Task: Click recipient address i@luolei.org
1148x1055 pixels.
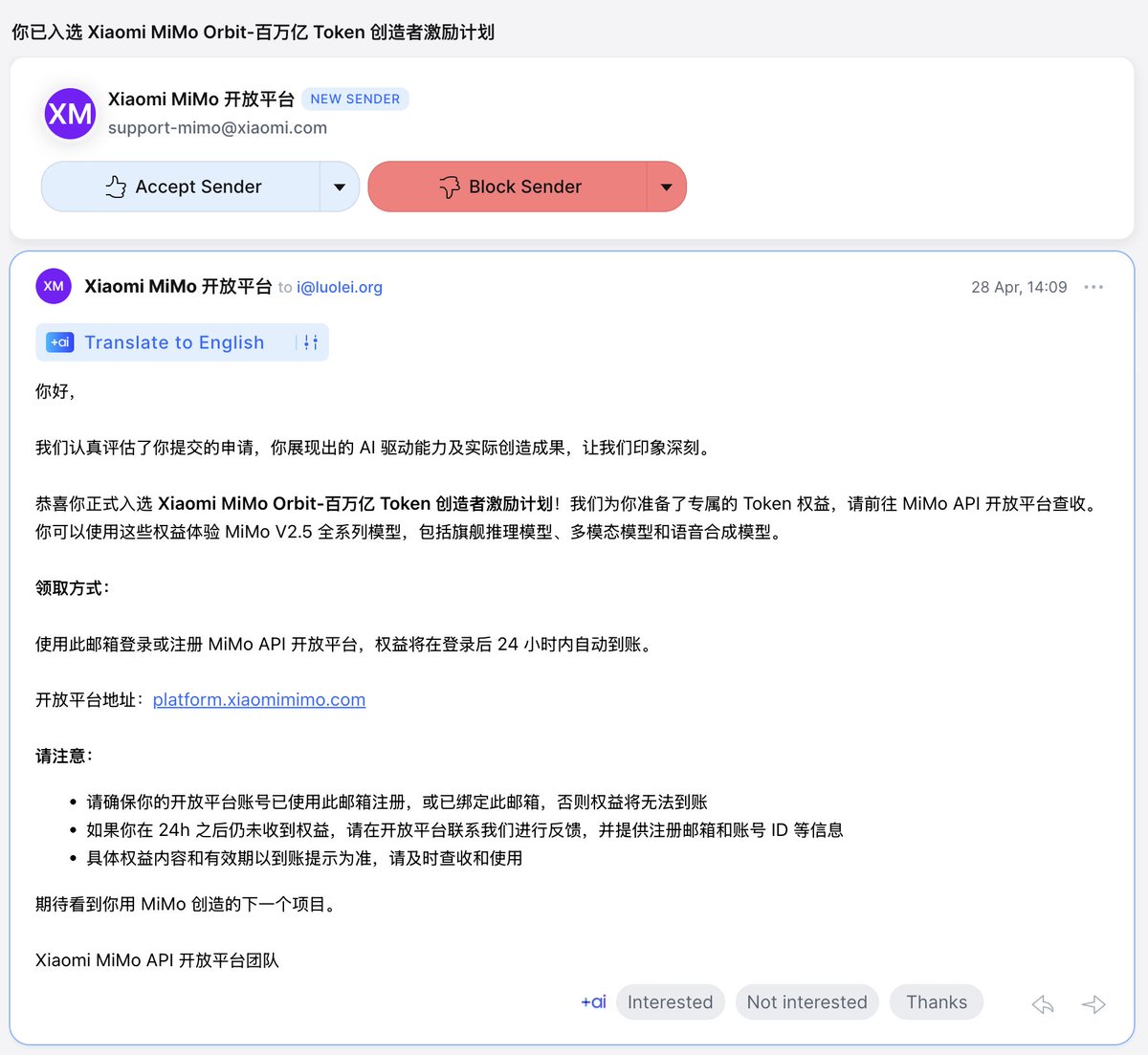Action: click(x=340, y=287)
